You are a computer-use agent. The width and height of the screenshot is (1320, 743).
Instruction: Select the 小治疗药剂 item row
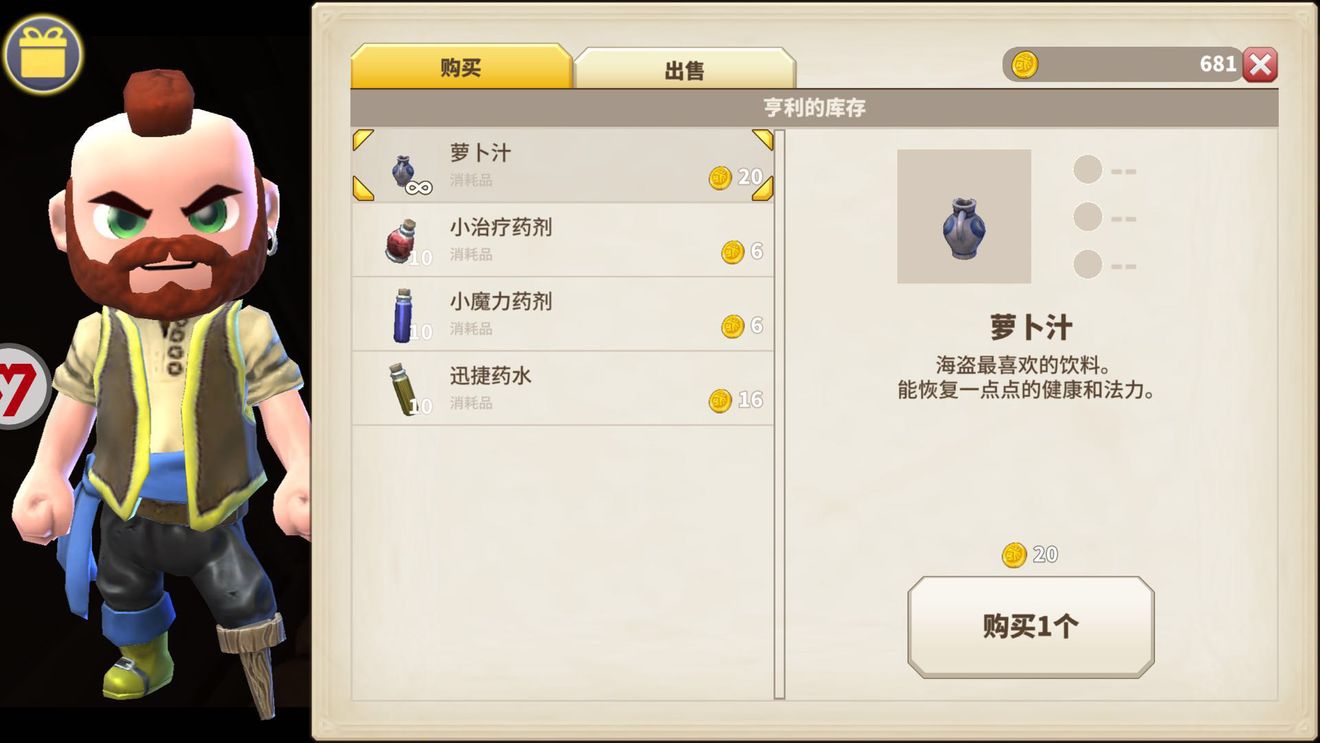[563, 240]
